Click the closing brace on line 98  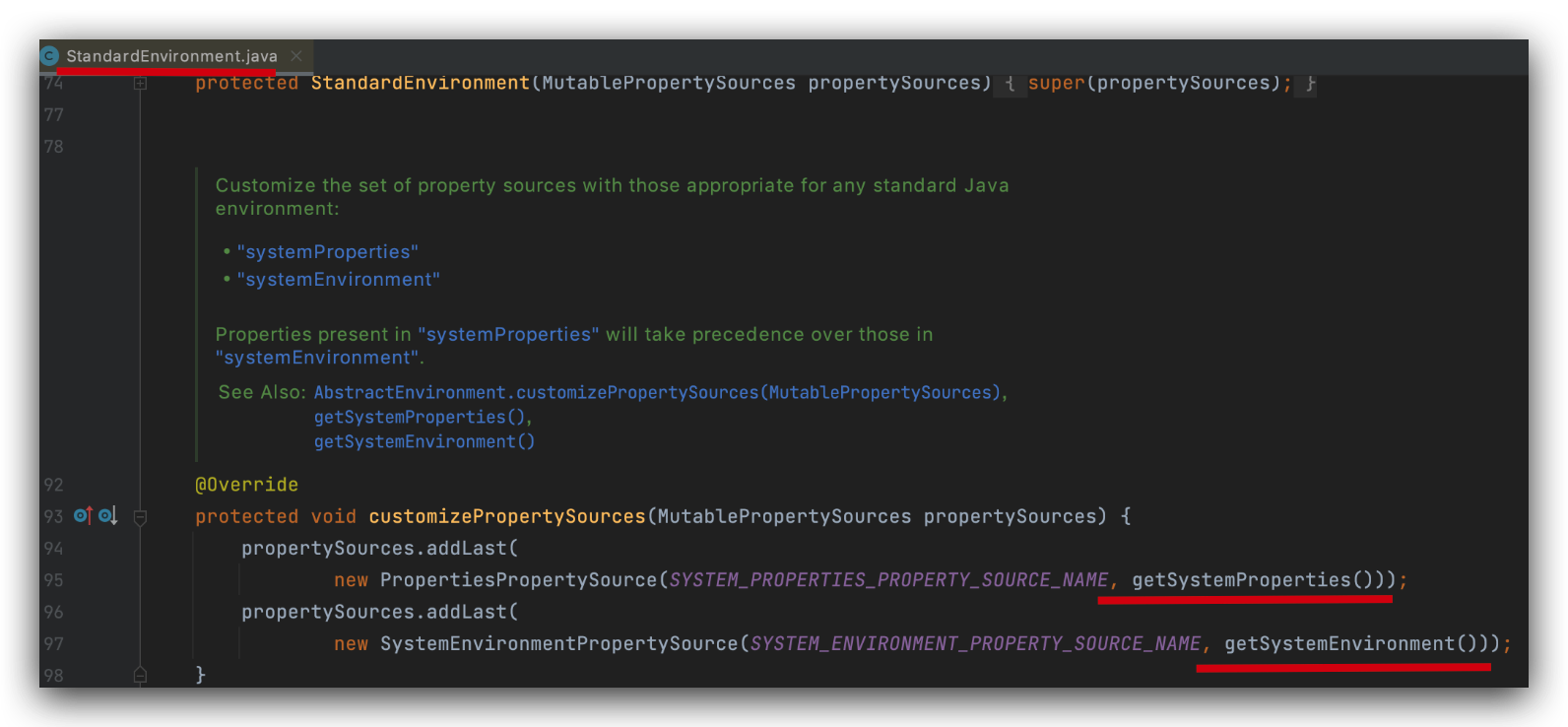tap(200, 675)
